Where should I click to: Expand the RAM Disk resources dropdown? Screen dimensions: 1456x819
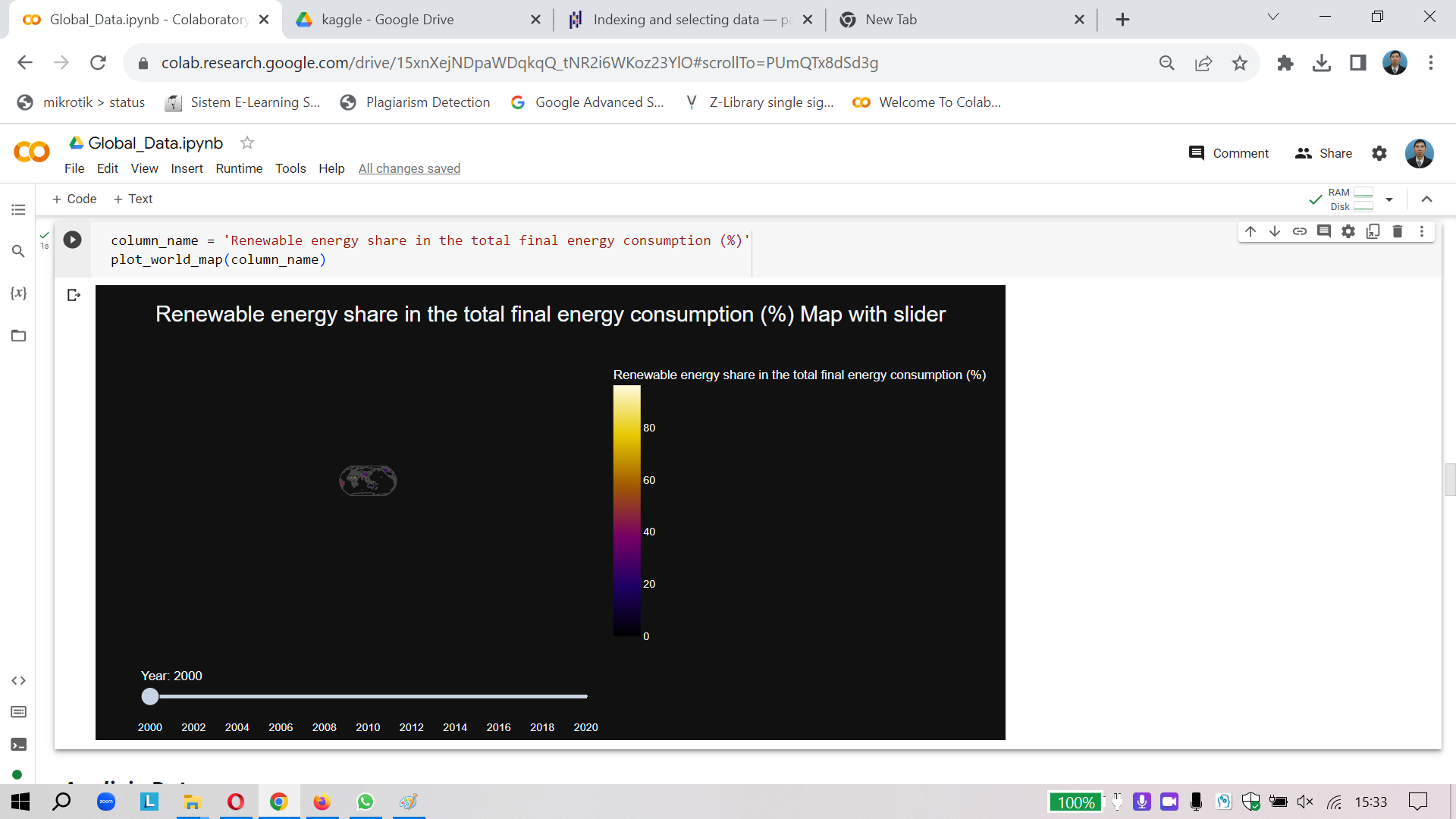click(1389, 199)
